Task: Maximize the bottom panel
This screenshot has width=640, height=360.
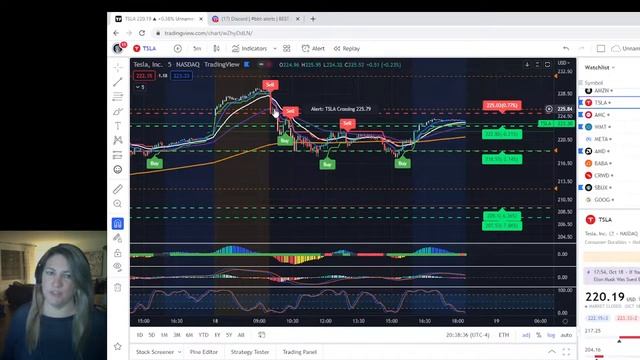Action: pos(566,351)
